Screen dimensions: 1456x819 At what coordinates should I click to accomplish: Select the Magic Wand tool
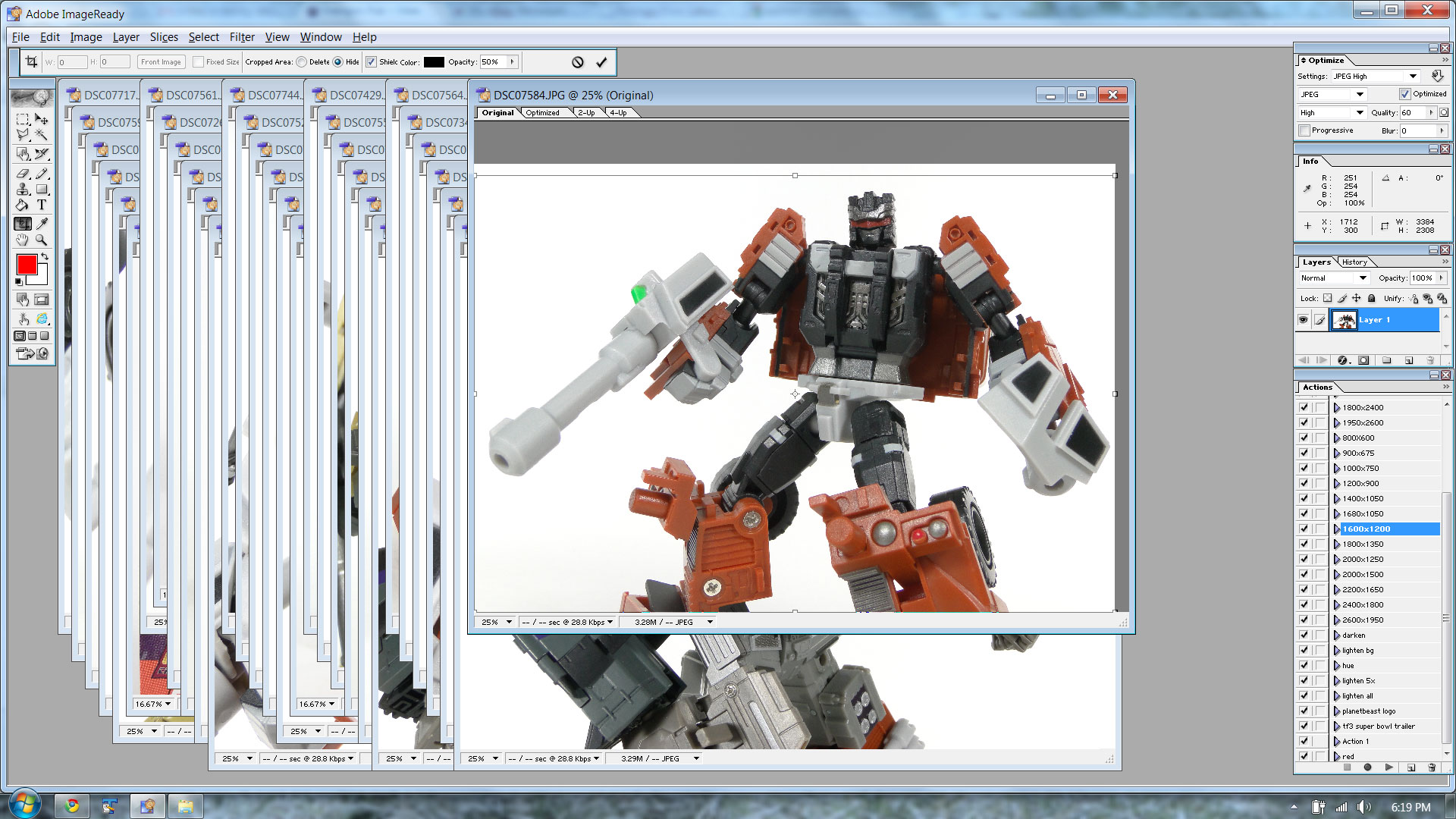[x=42, y=135]
